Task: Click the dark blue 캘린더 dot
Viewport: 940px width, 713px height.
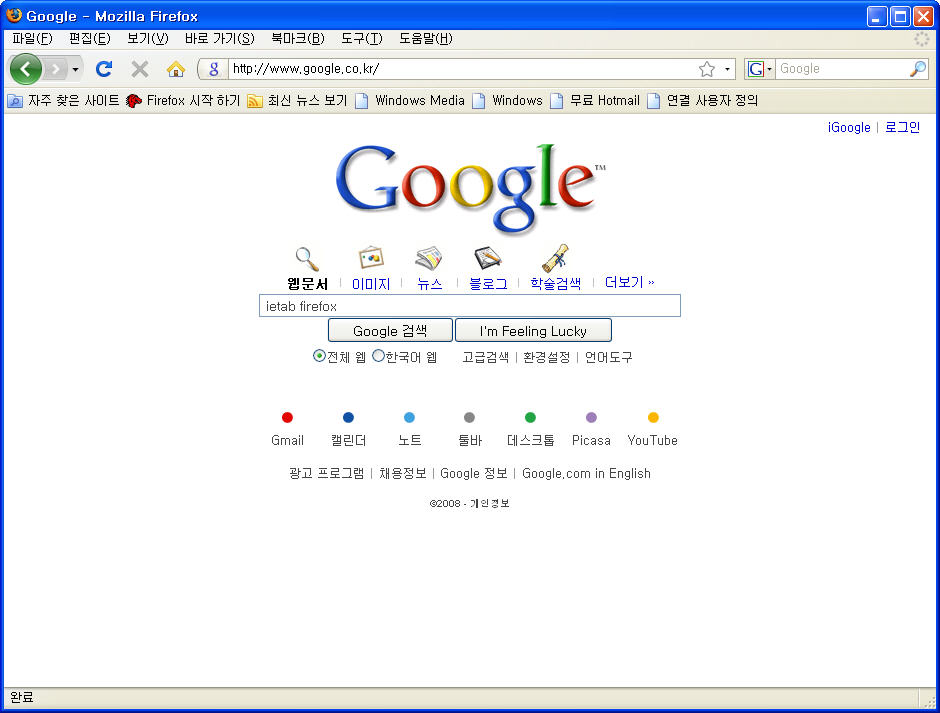Action: 348,417
